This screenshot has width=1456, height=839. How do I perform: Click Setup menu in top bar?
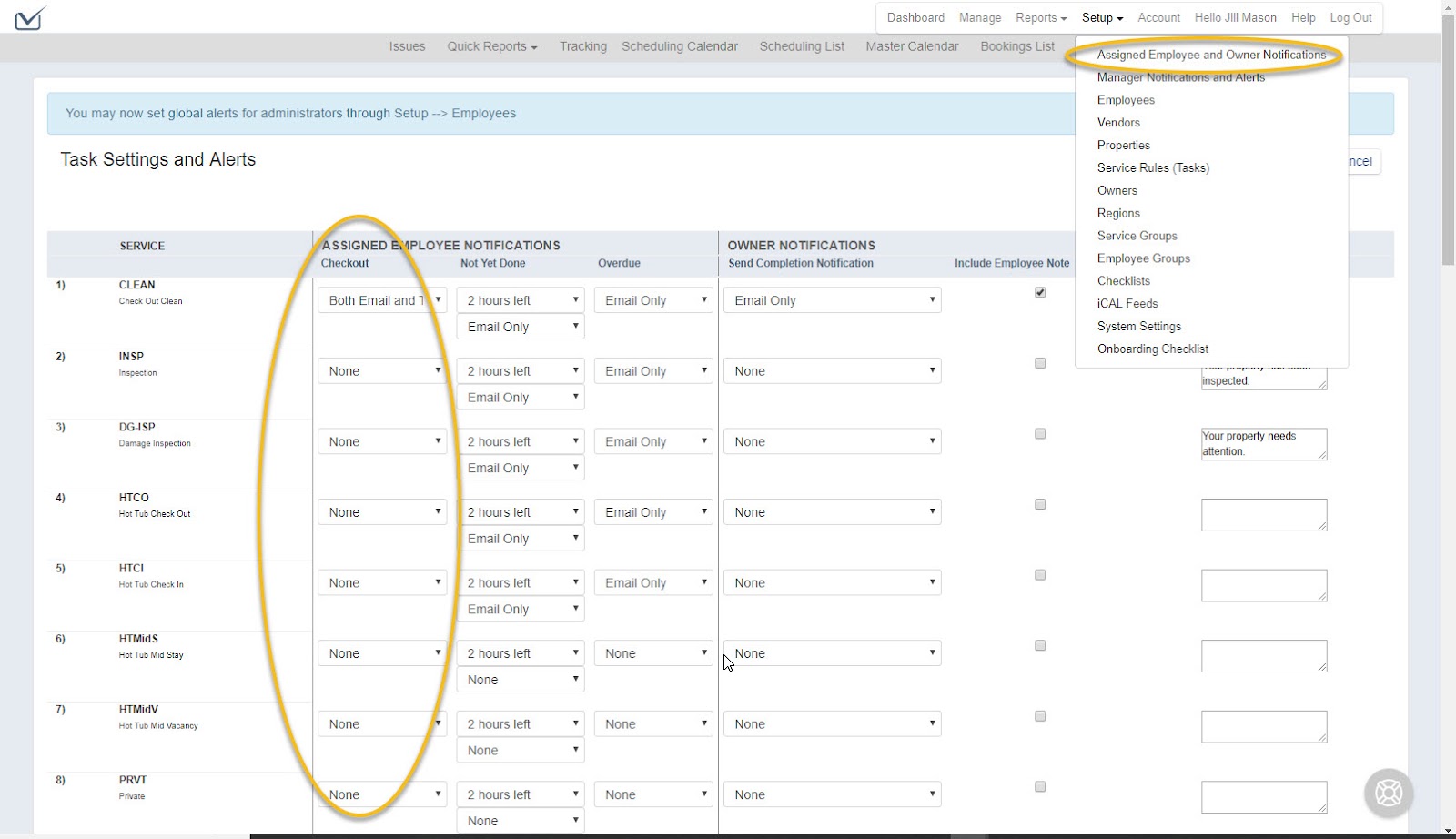[x=1102, y=17]
